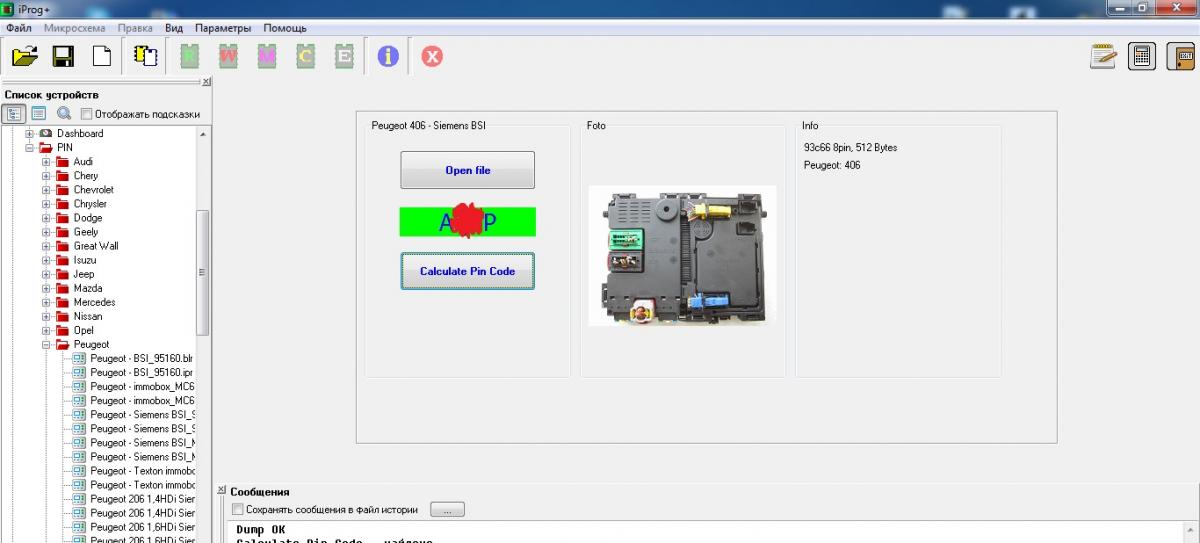Click the brown device icon at far top right

click(1181, 56)
